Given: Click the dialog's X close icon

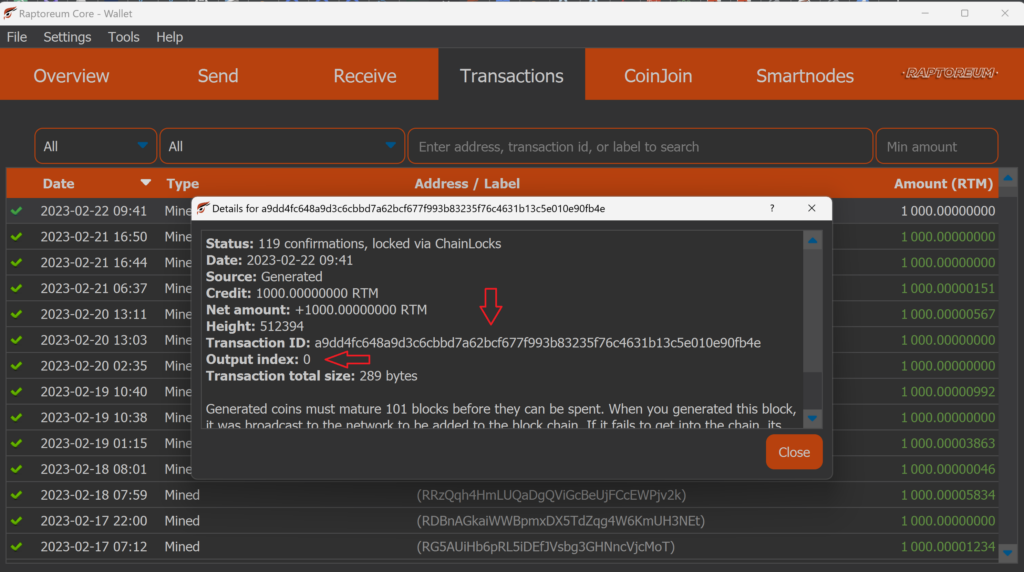Looking at the screenshot, I should click(x=812, y=208).
